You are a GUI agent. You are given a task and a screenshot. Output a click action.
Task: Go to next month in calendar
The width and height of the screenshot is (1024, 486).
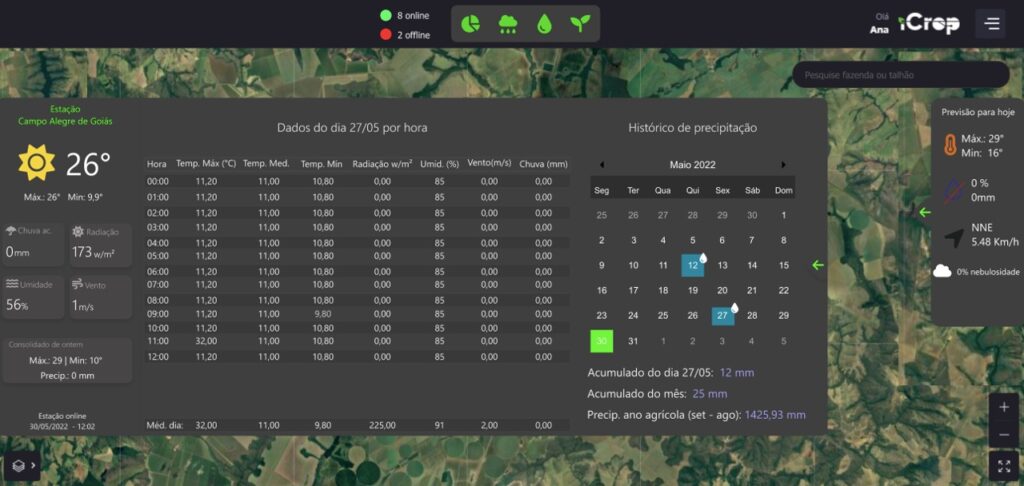coord(783,165)
